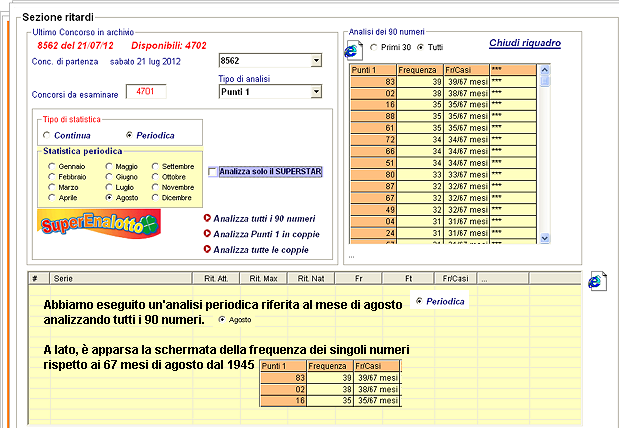
Task: Open the Internet Explorer export icon beside results table
Action: [597, 281]
